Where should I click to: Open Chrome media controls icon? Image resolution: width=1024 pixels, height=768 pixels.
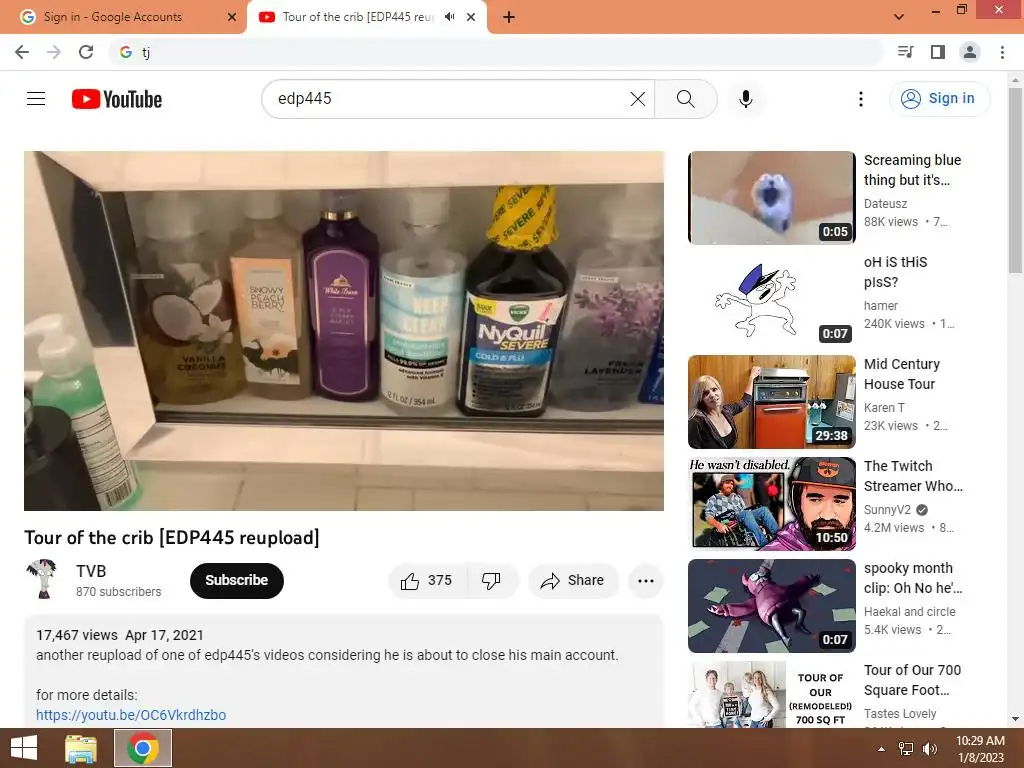[x=905, y=52]
